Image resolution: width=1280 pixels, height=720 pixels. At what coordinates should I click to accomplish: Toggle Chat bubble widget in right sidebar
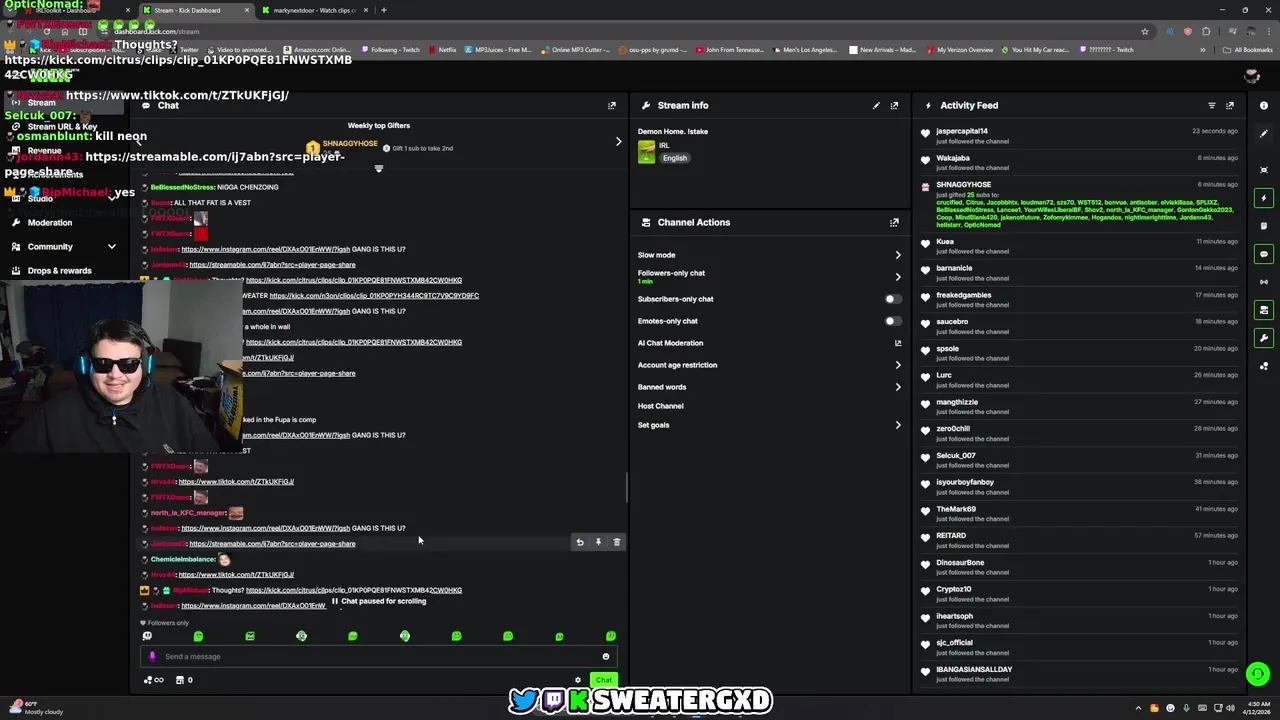point(1264,254)
